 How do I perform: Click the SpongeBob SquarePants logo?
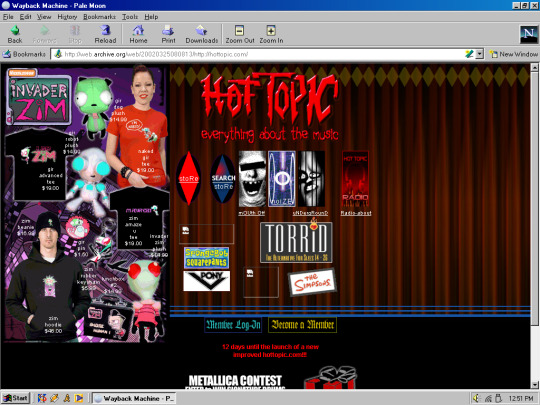coord(206,258)
